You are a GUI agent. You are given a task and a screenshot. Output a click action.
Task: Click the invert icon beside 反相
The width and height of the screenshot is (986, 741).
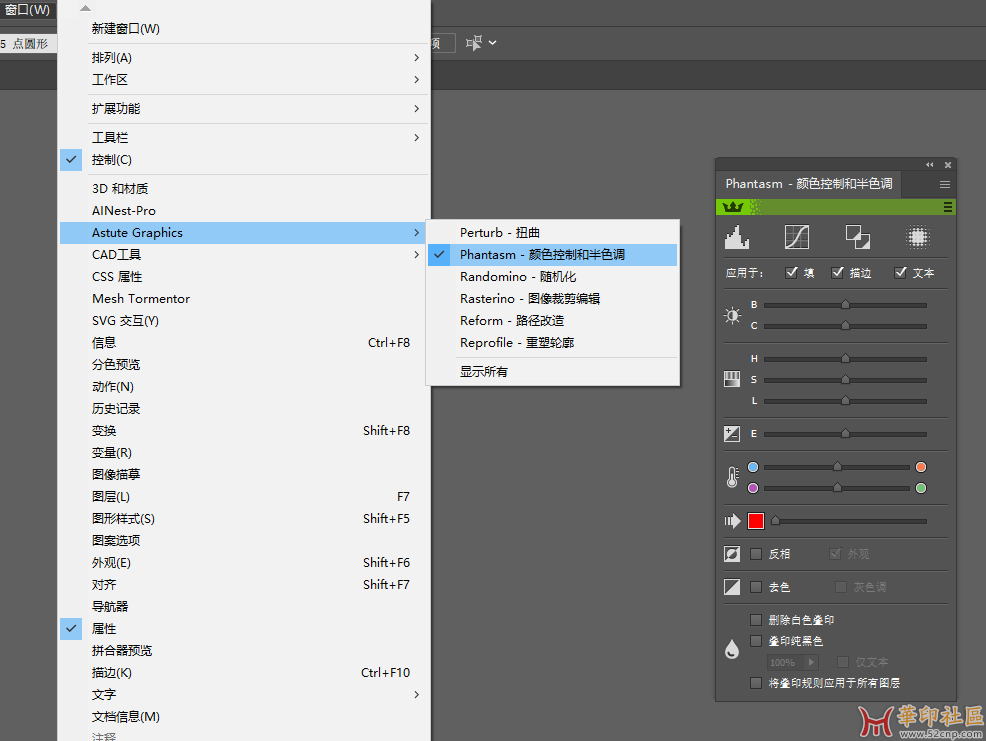(732, 554)
